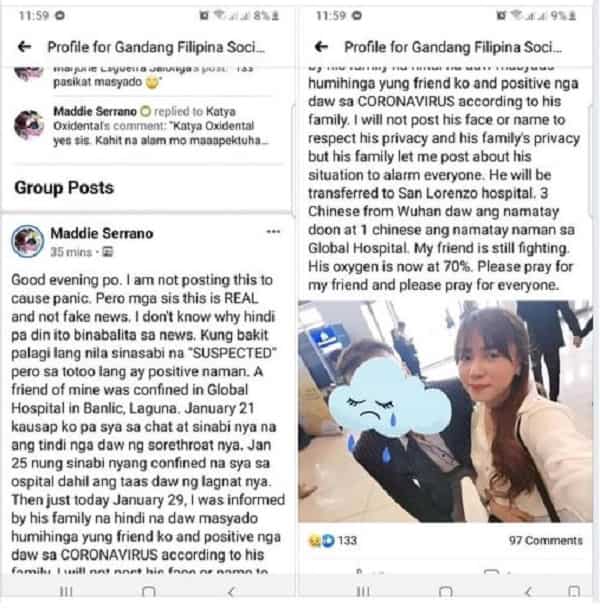The image size is (600, 614).
Task: Tap Android recent apps button on right screen
Action: tap(363, 591)
